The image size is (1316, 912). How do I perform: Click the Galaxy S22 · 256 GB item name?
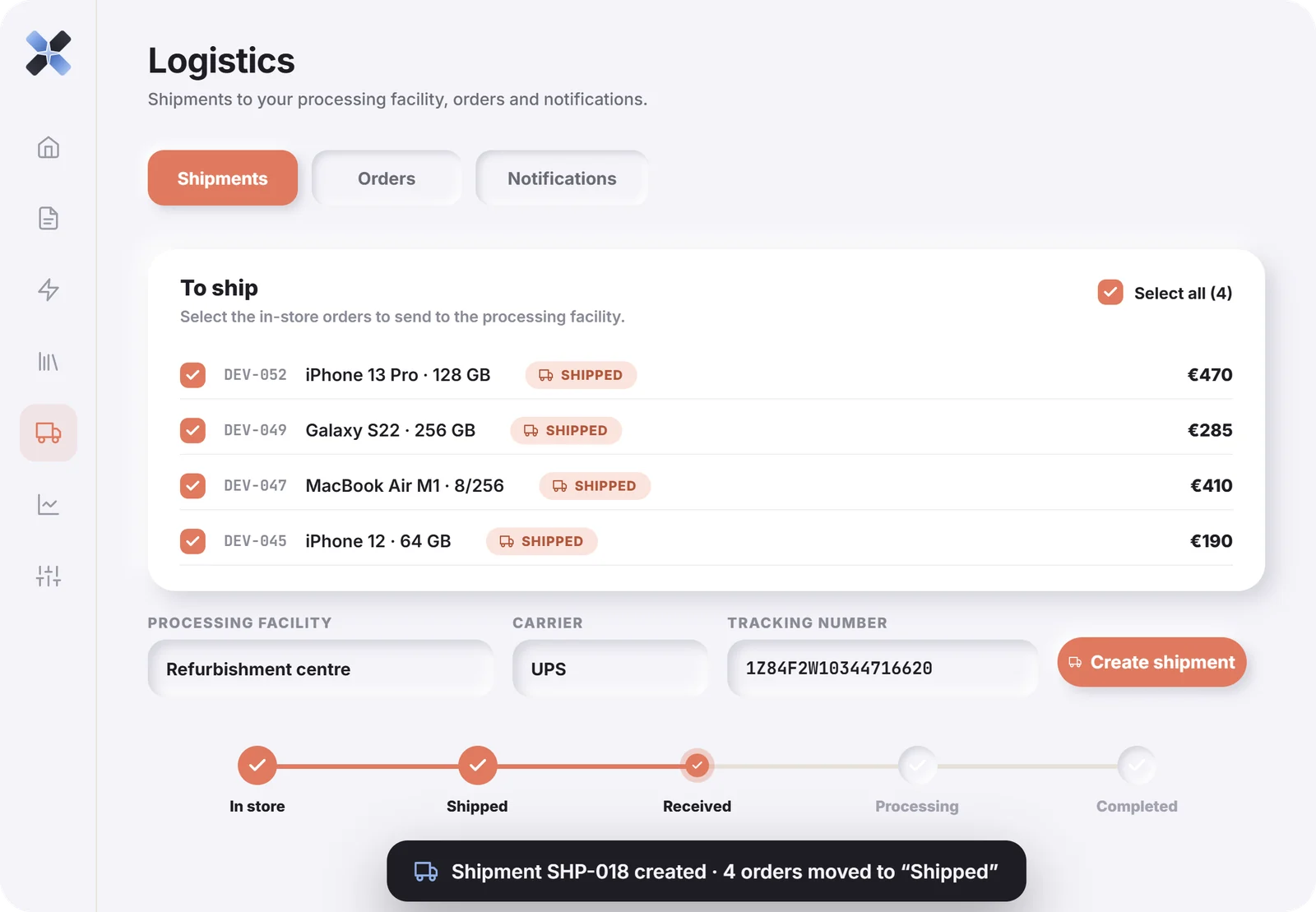pos(391,430)
